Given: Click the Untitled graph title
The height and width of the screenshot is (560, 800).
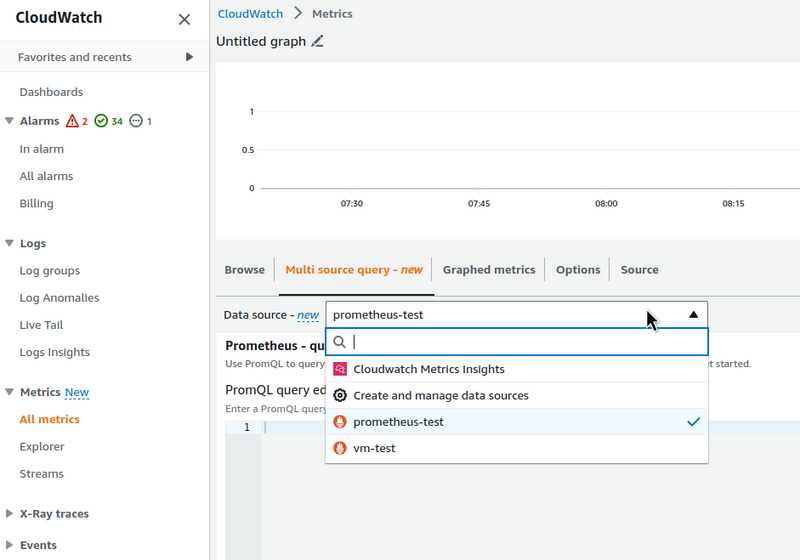Looking at the screenshot, I should (x=261, y=41).
